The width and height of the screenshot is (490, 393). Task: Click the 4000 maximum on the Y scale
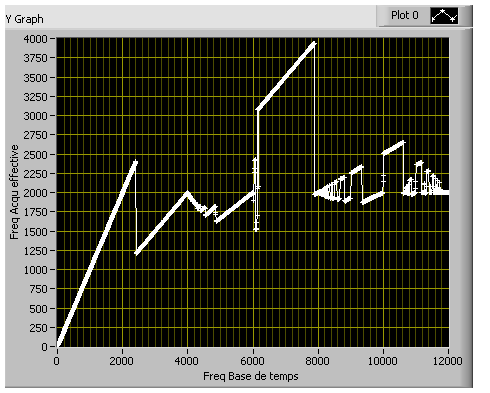[x=35, y=39]
